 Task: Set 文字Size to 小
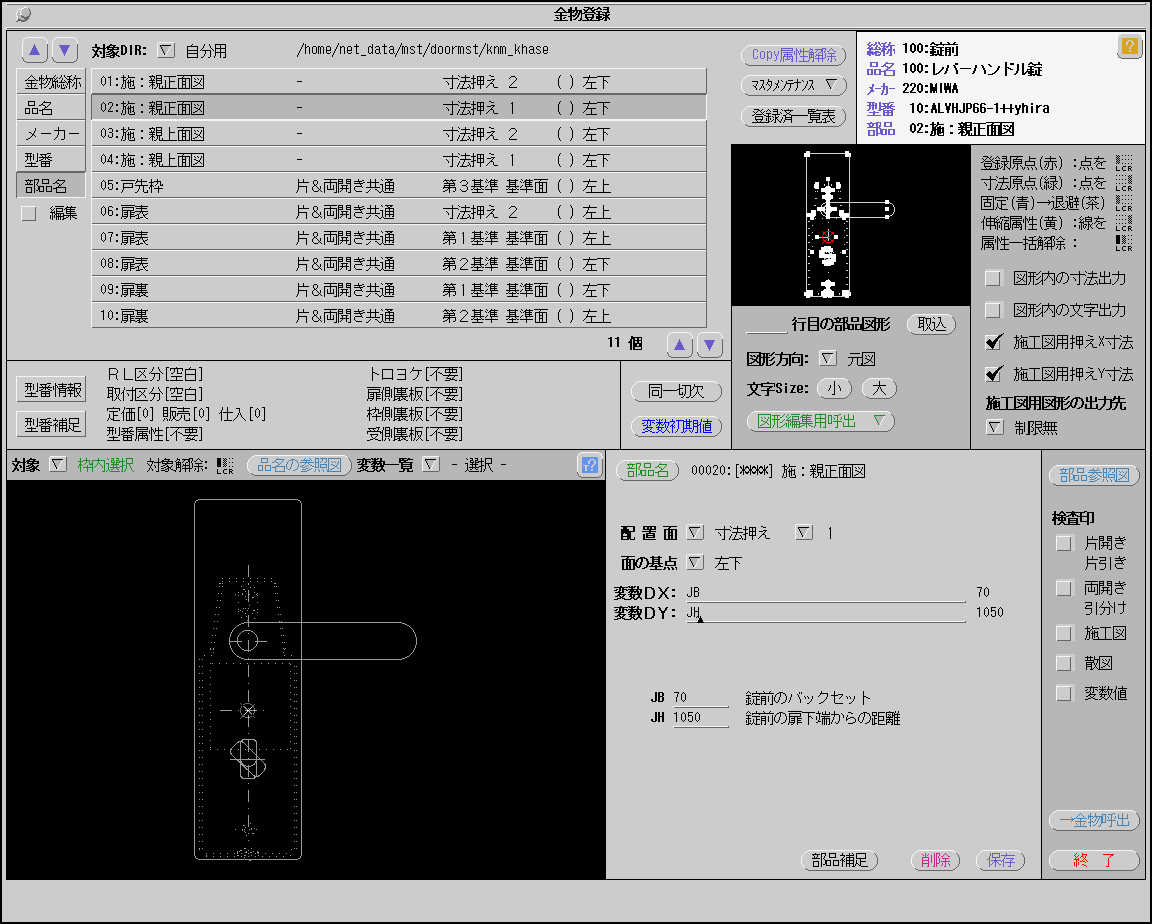pyautogui.click(x=834, y=389)
